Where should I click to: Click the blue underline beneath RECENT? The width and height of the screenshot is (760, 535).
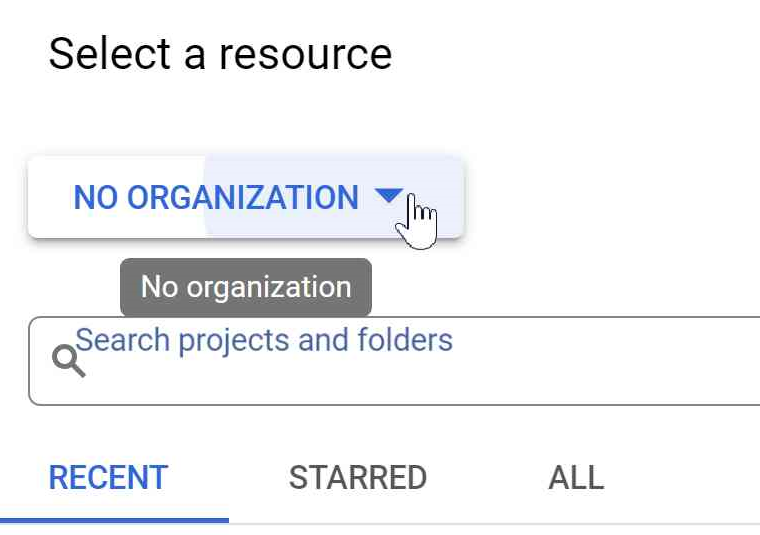pos(114,519)
